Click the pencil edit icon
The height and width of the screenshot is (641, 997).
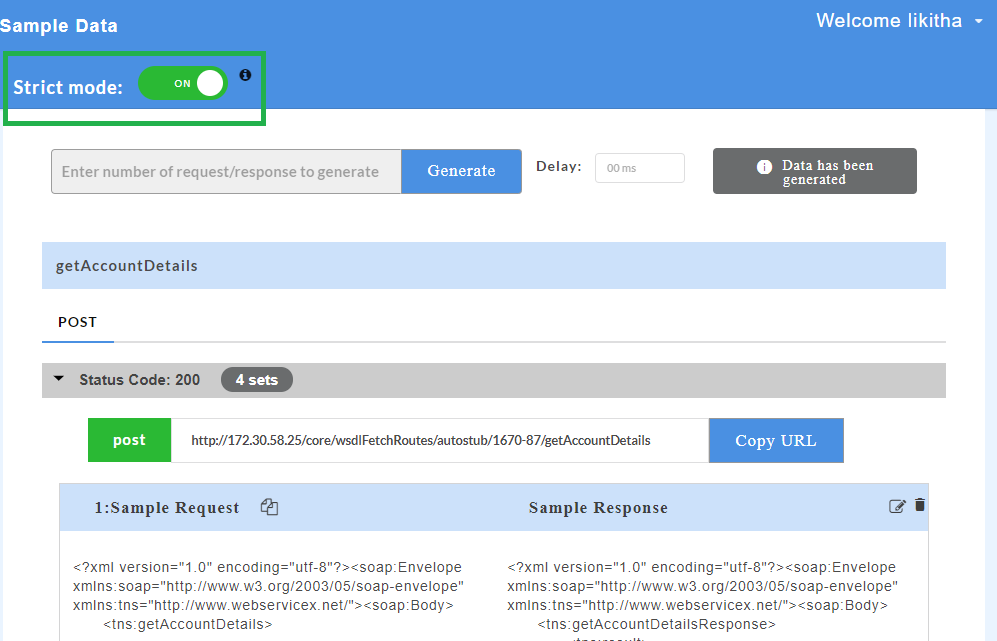click(897, 506)
